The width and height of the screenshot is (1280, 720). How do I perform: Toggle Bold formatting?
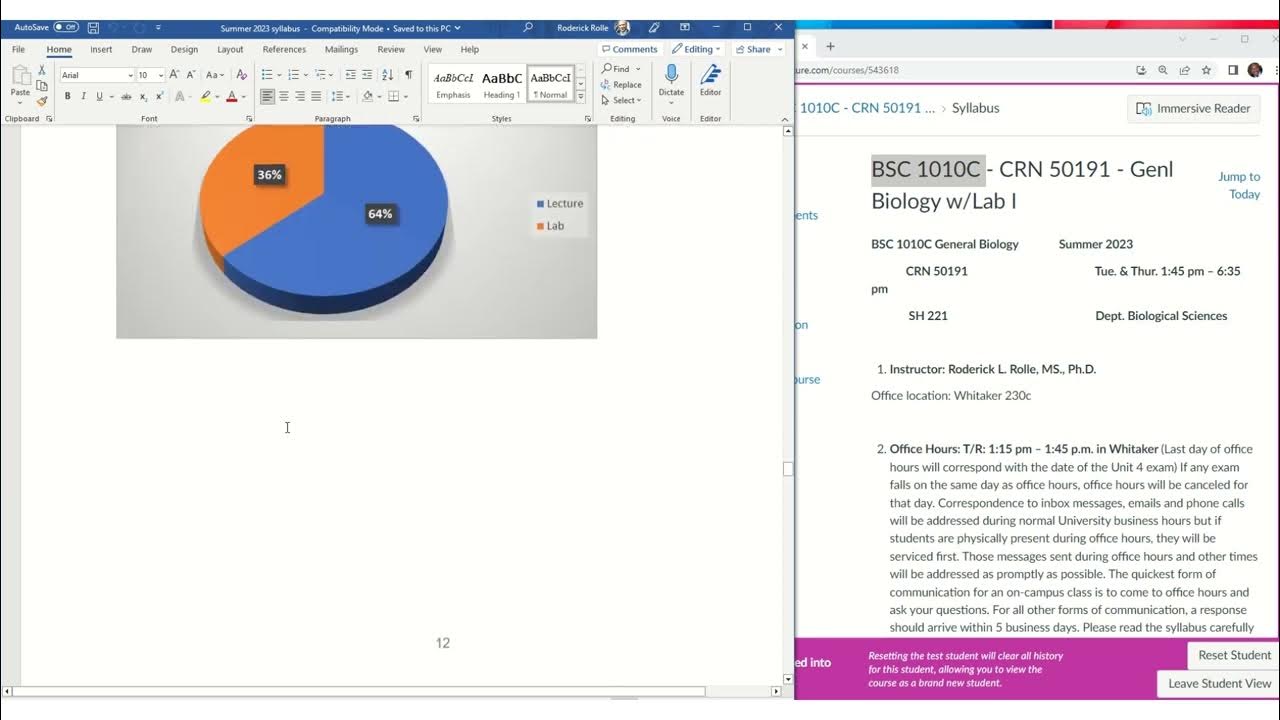[x=67, y=96]
